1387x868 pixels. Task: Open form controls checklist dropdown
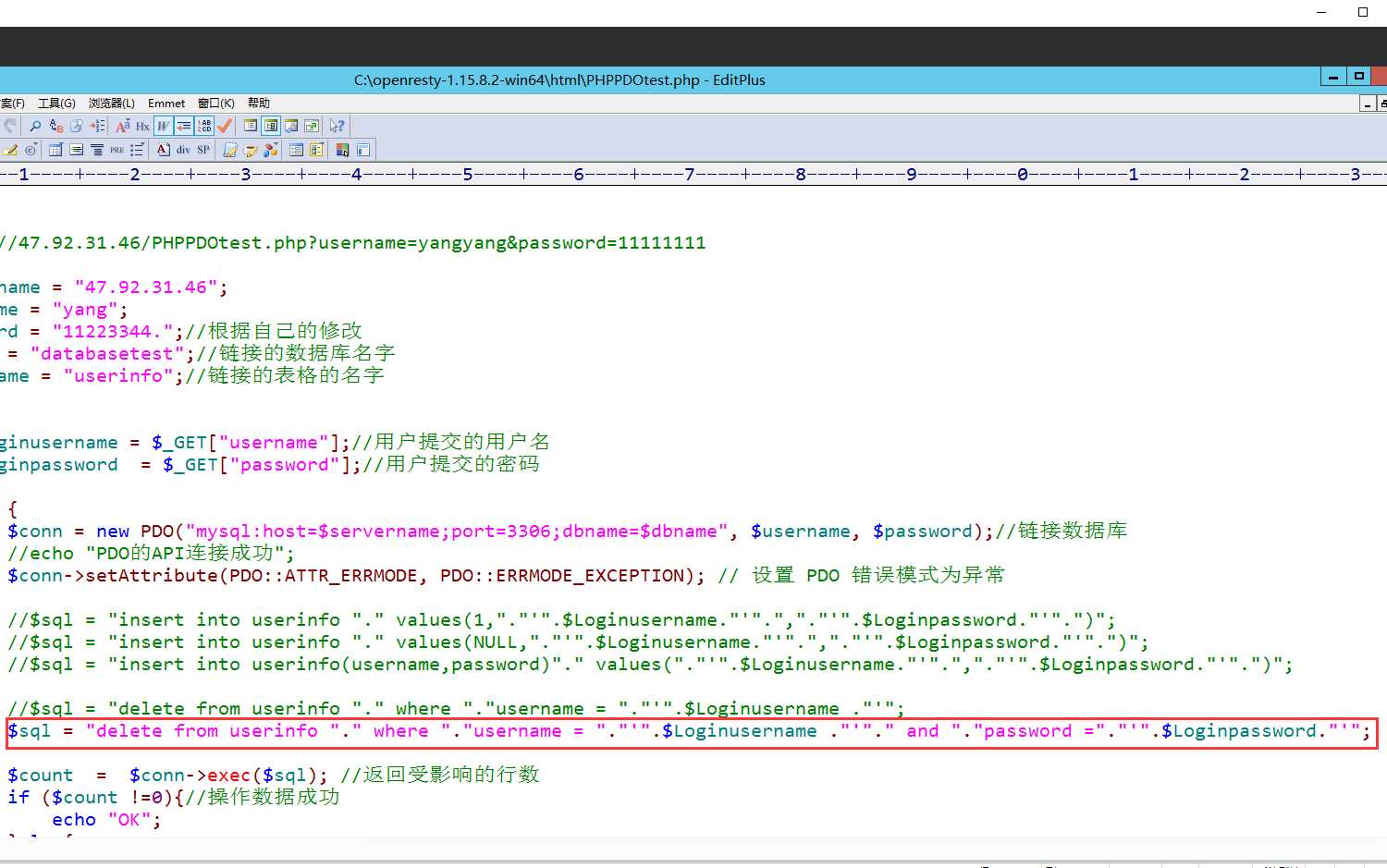[x=317, y=150]
